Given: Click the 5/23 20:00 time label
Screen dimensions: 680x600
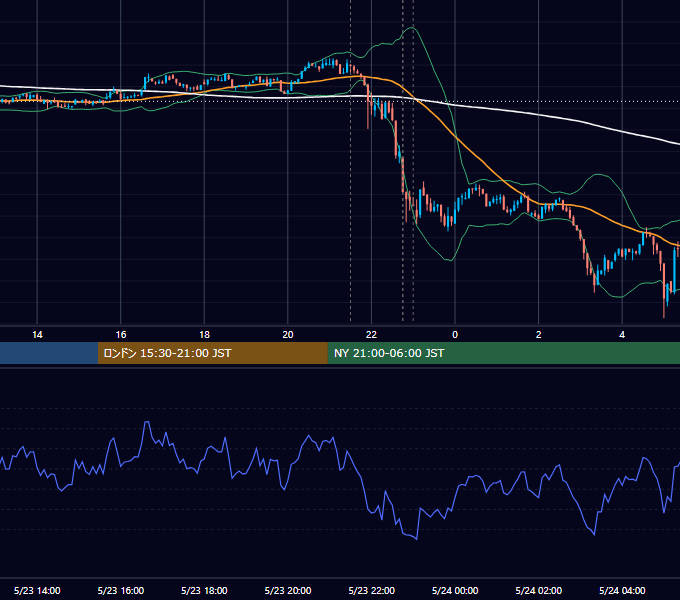Looking at the screenshot, I should coord(288,590).
